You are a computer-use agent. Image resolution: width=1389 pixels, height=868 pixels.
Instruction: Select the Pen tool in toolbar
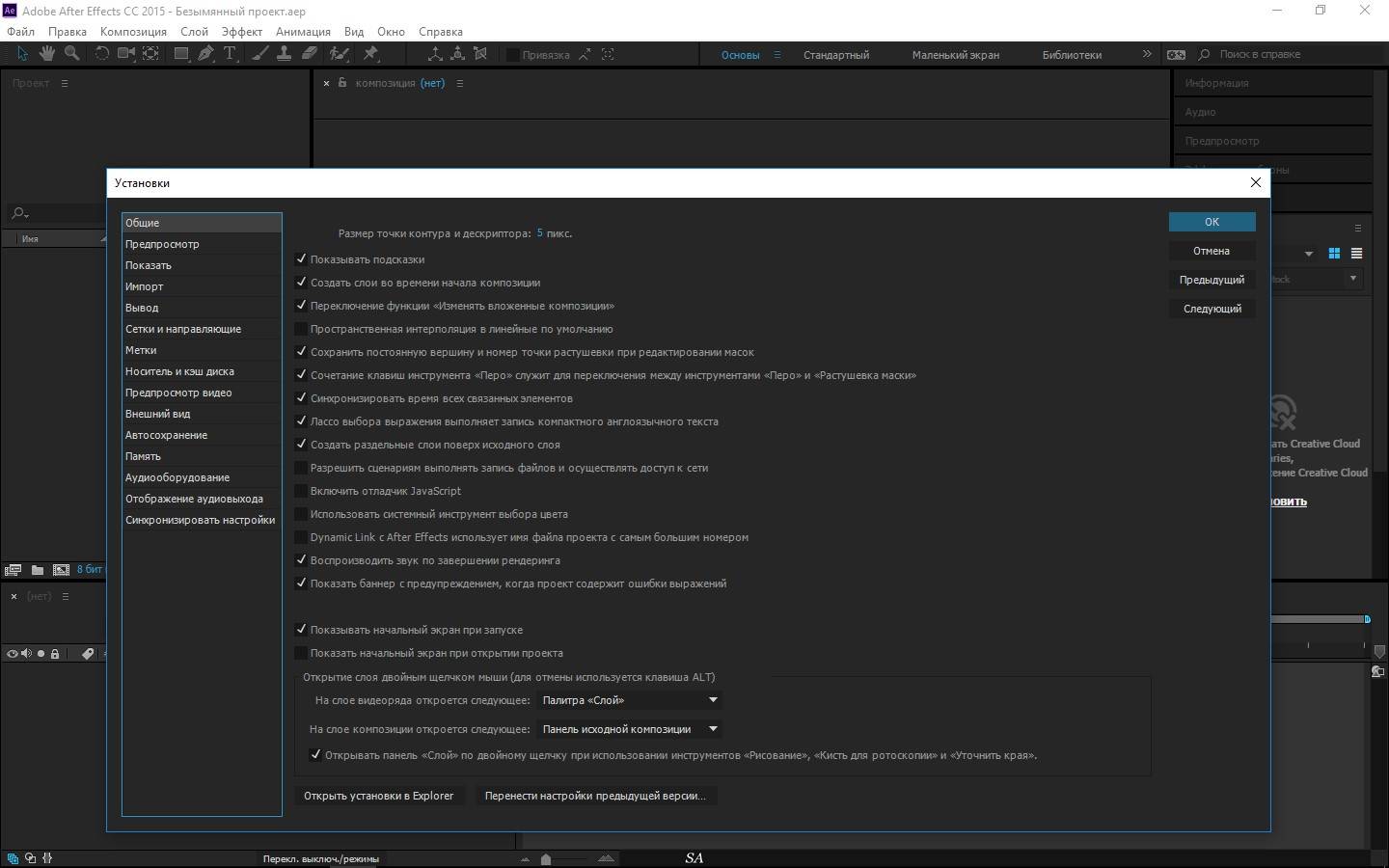(x=205, y=54)
